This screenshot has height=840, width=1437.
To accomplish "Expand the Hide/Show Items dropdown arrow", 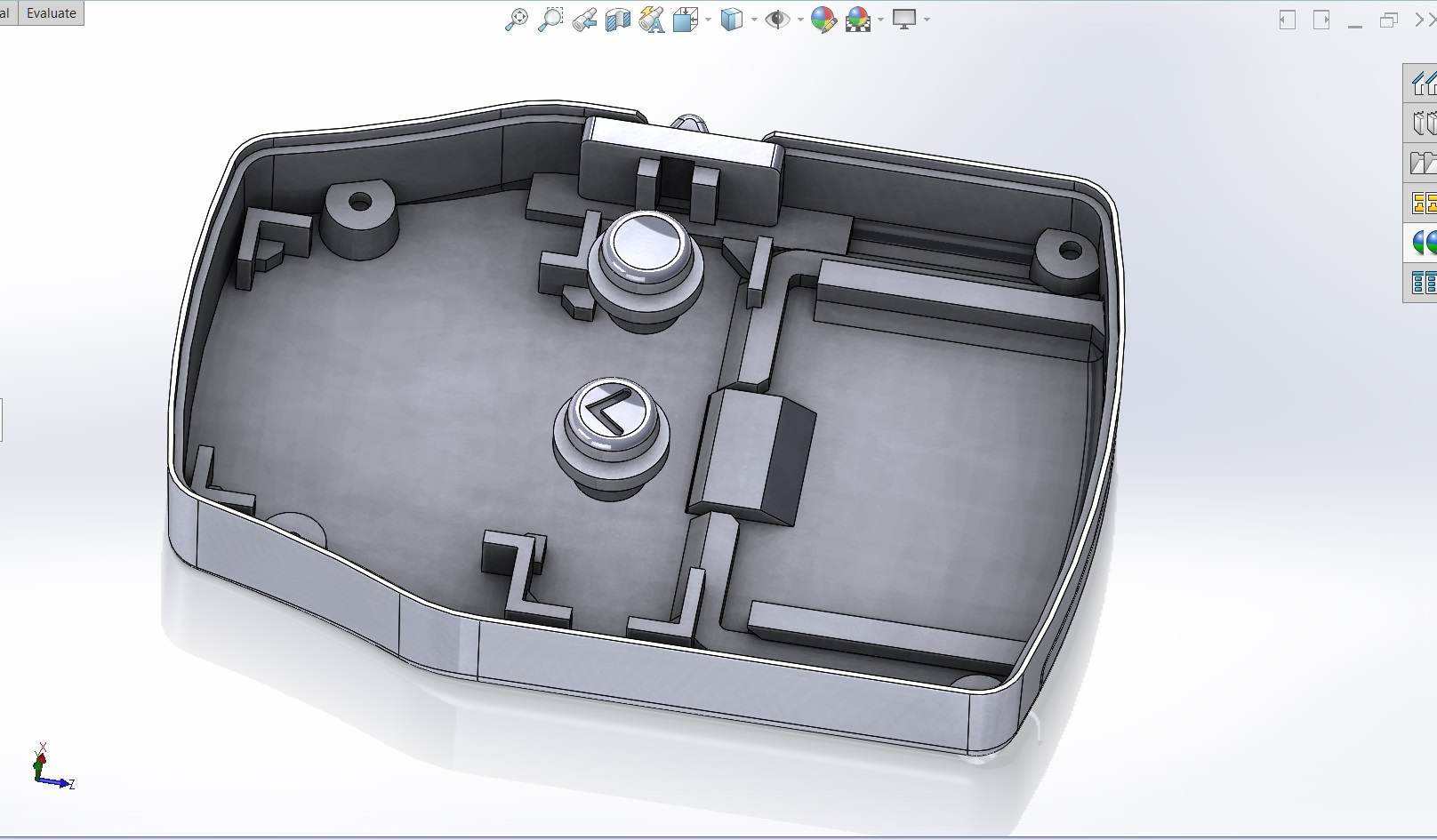I will (800, 20).
